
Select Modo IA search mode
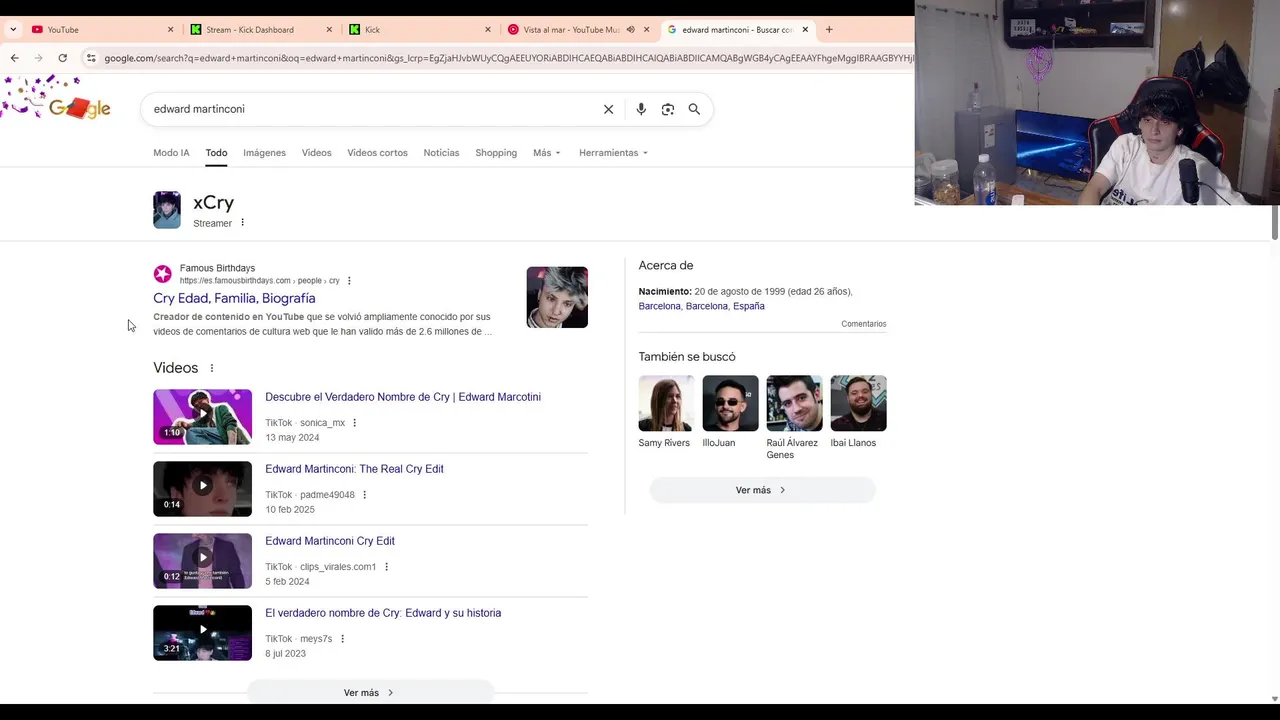171,153
